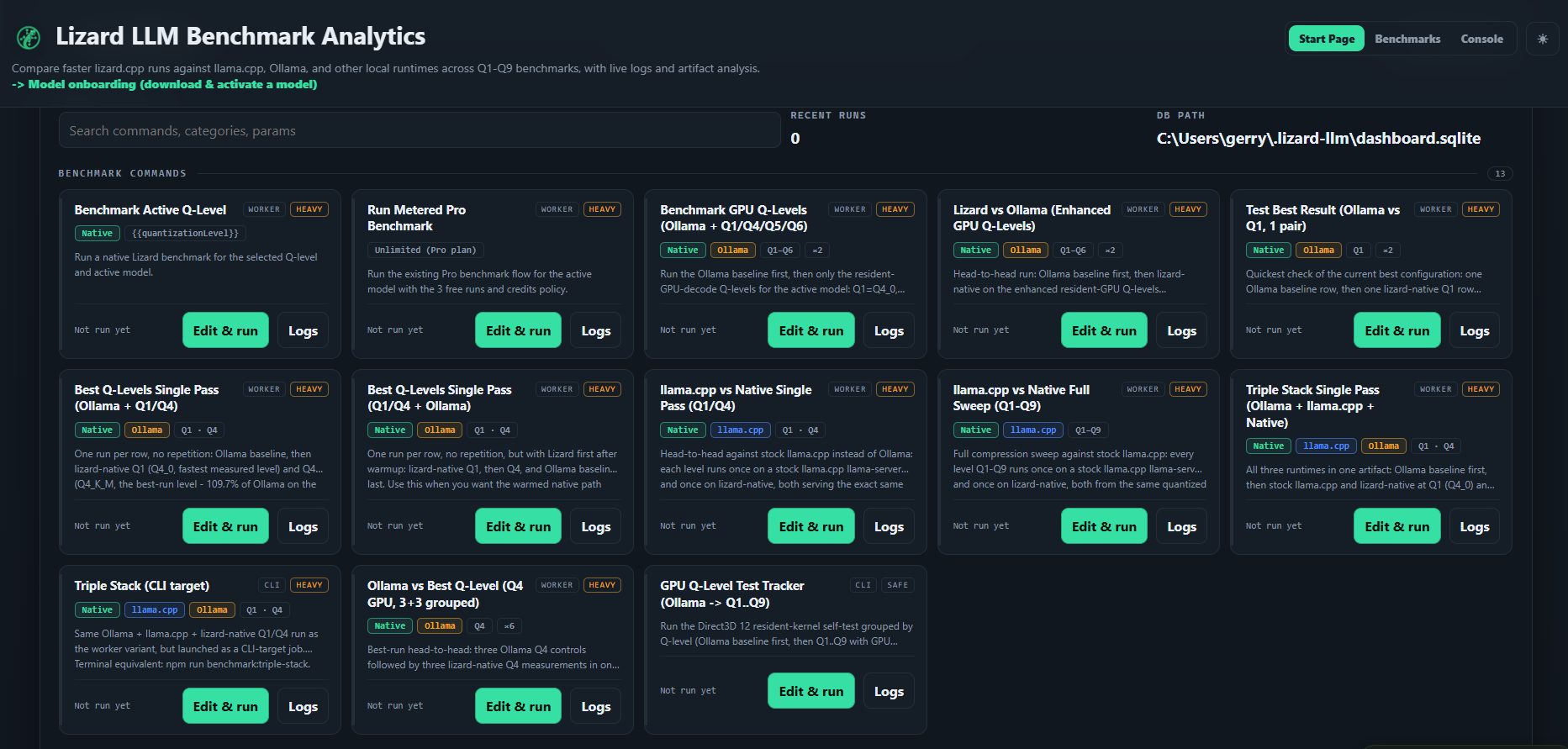The width and height of the screenshot is (1568, 749).
Task: Open the Model onboarding link
Action: (165, 84)
